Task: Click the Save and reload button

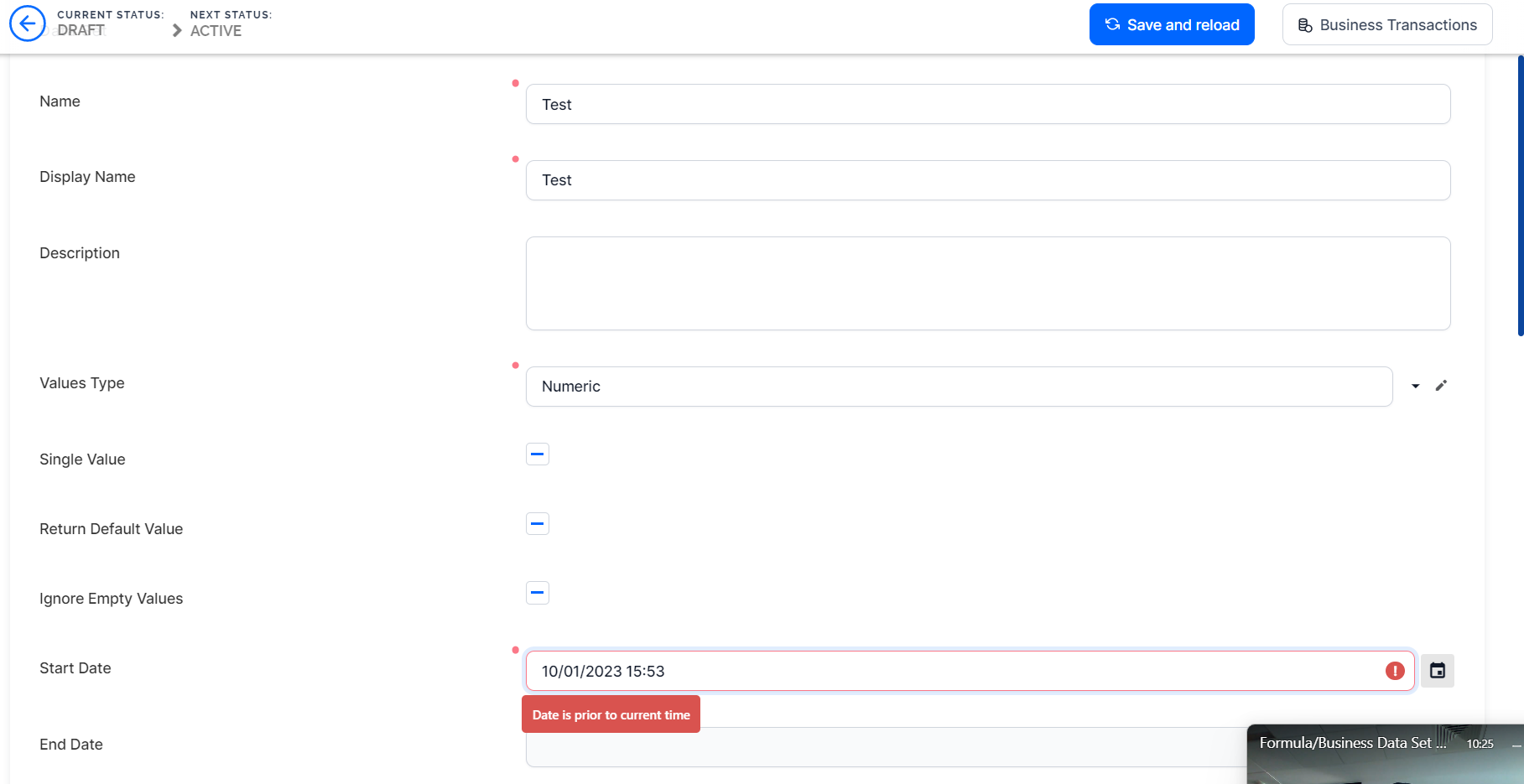Action: (x=1171, y=24)
